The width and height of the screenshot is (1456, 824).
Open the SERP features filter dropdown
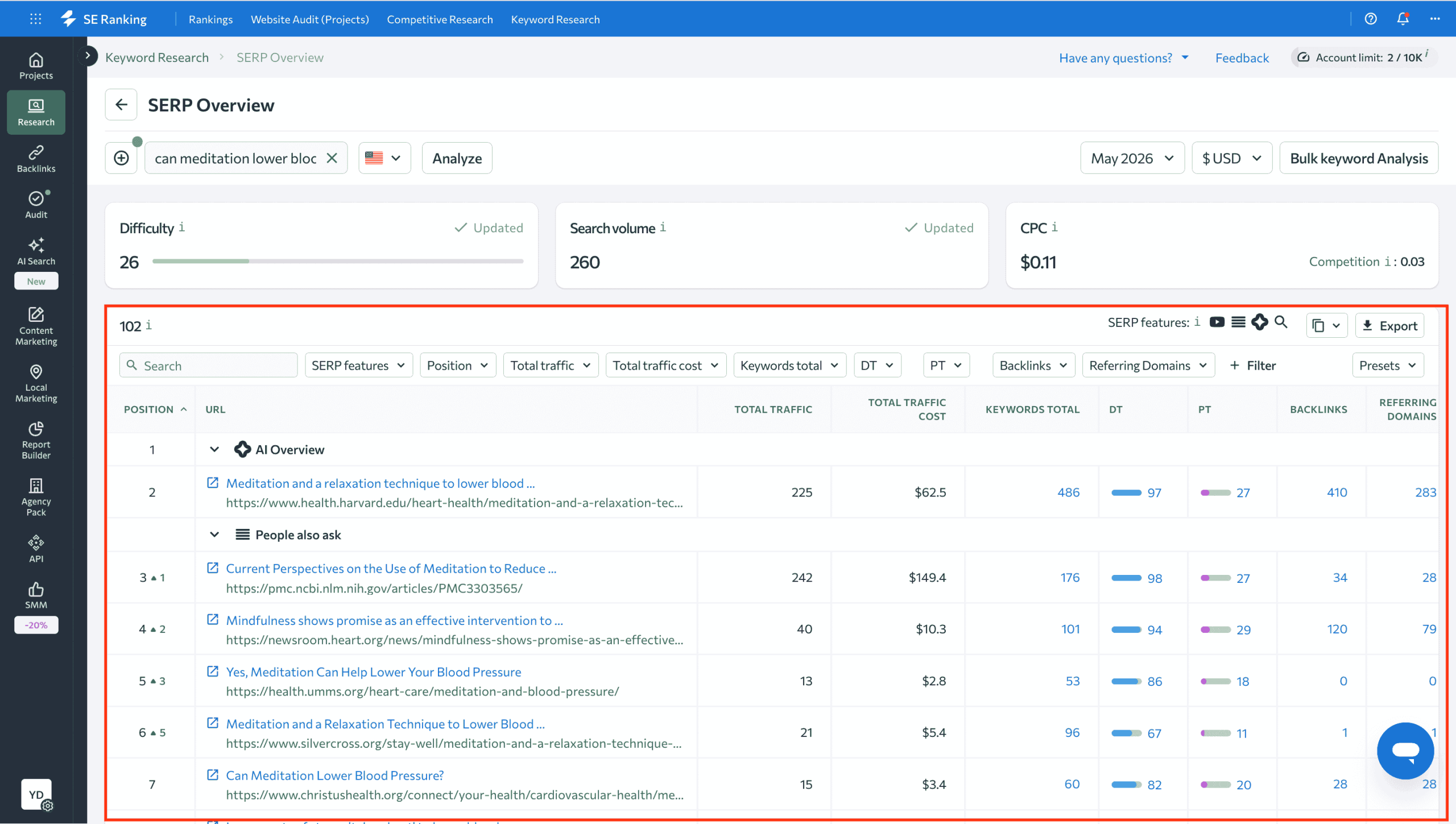(x=358, y=365)
